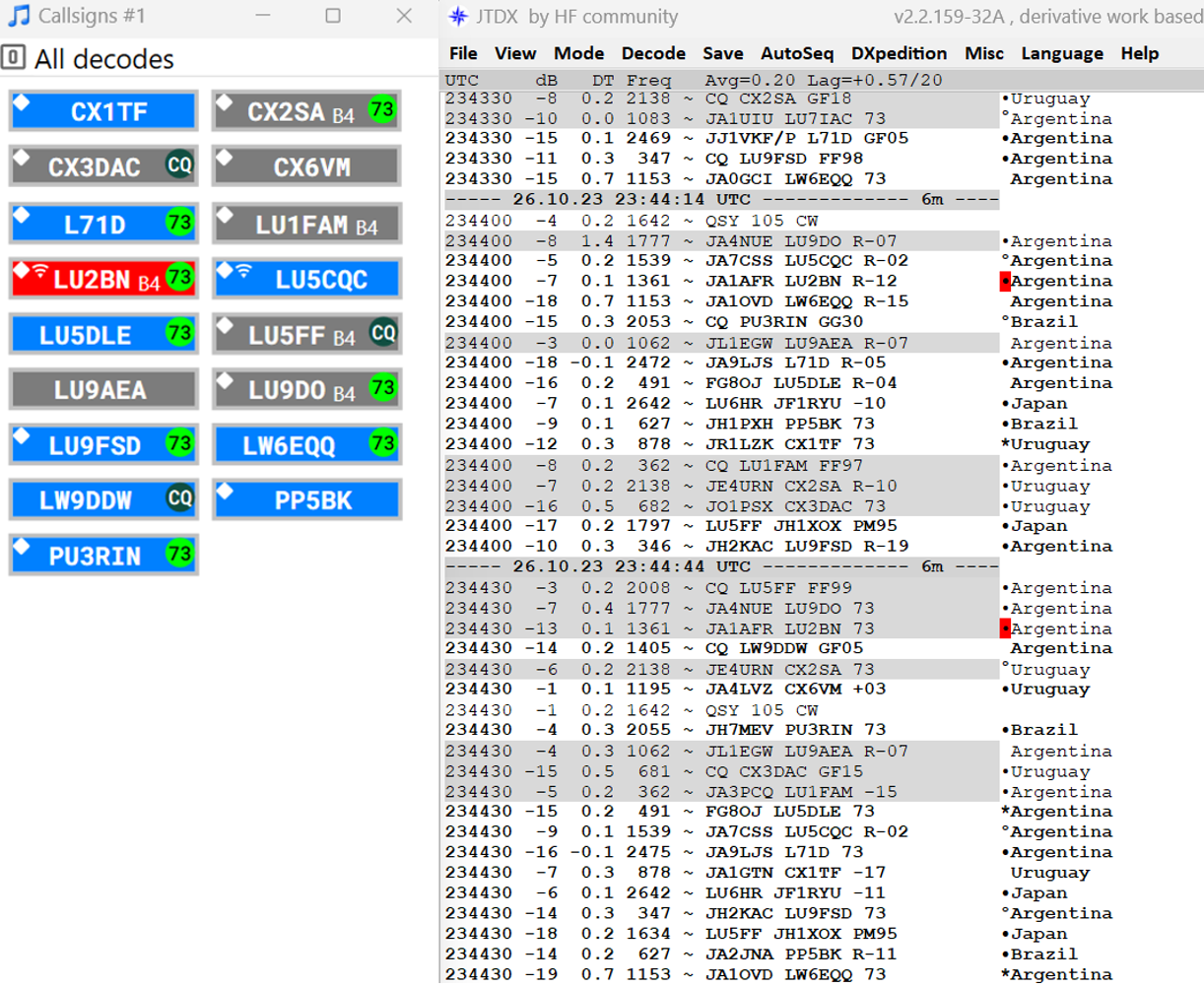Screen dimensions: 1204x987
Task: Open the Decode menu
Action: [653, 53]
